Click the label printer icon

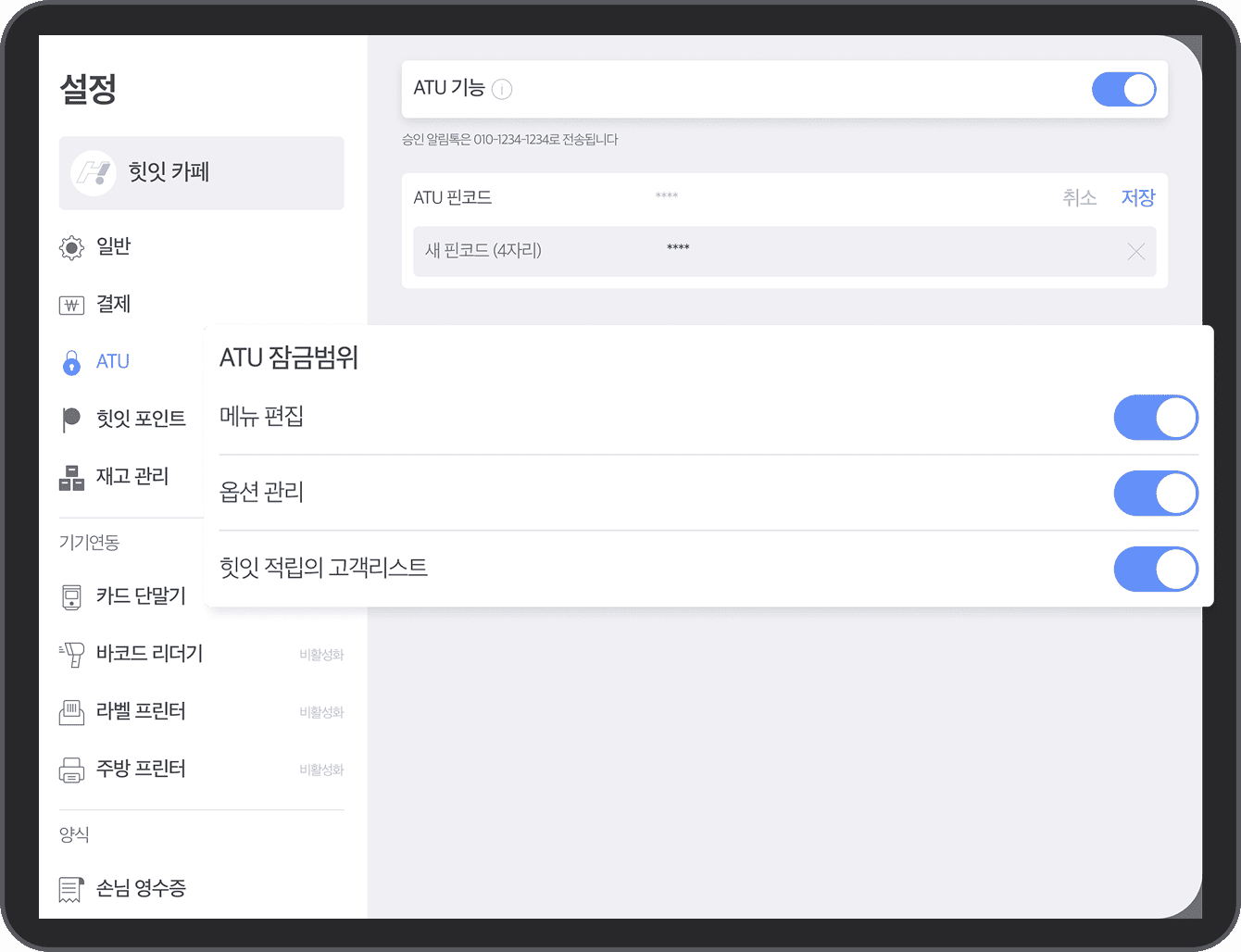(x=71, y=712)
